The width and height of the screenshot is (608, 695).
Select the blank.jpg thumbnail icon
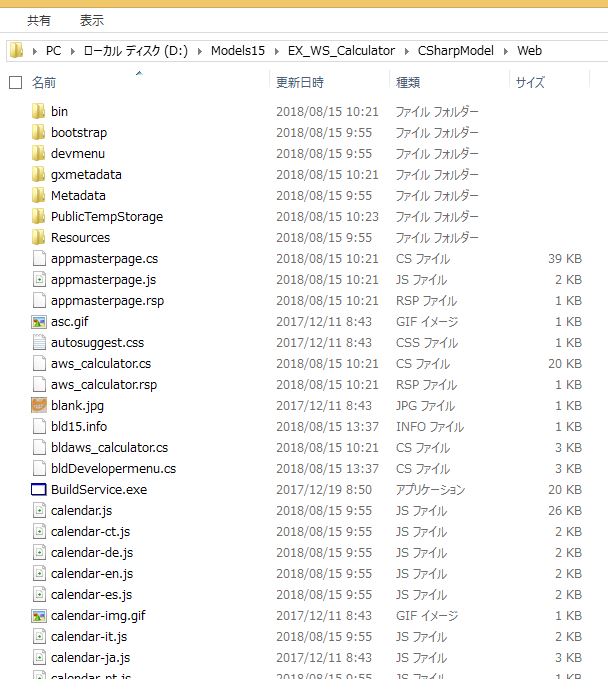tap(39, 405)
